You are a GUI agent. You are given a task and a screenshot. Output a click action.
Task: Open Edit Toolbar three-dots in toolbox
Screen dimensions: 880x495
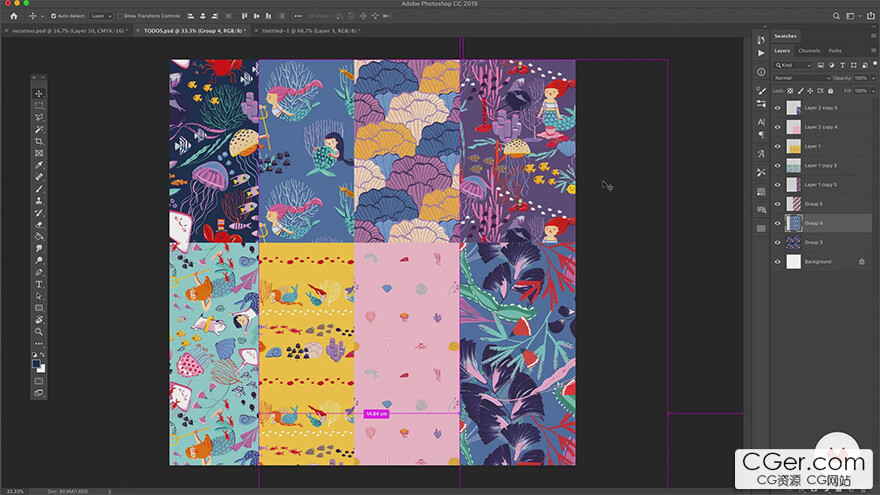[39, 343]
